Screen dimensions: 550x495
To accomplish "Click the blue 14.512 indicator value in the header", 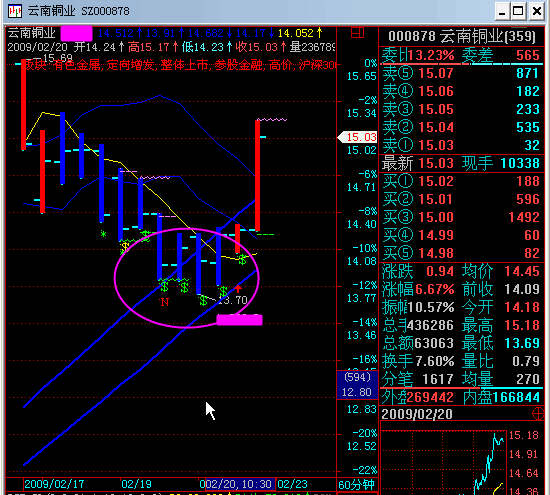I will click(x=116, y=33).
